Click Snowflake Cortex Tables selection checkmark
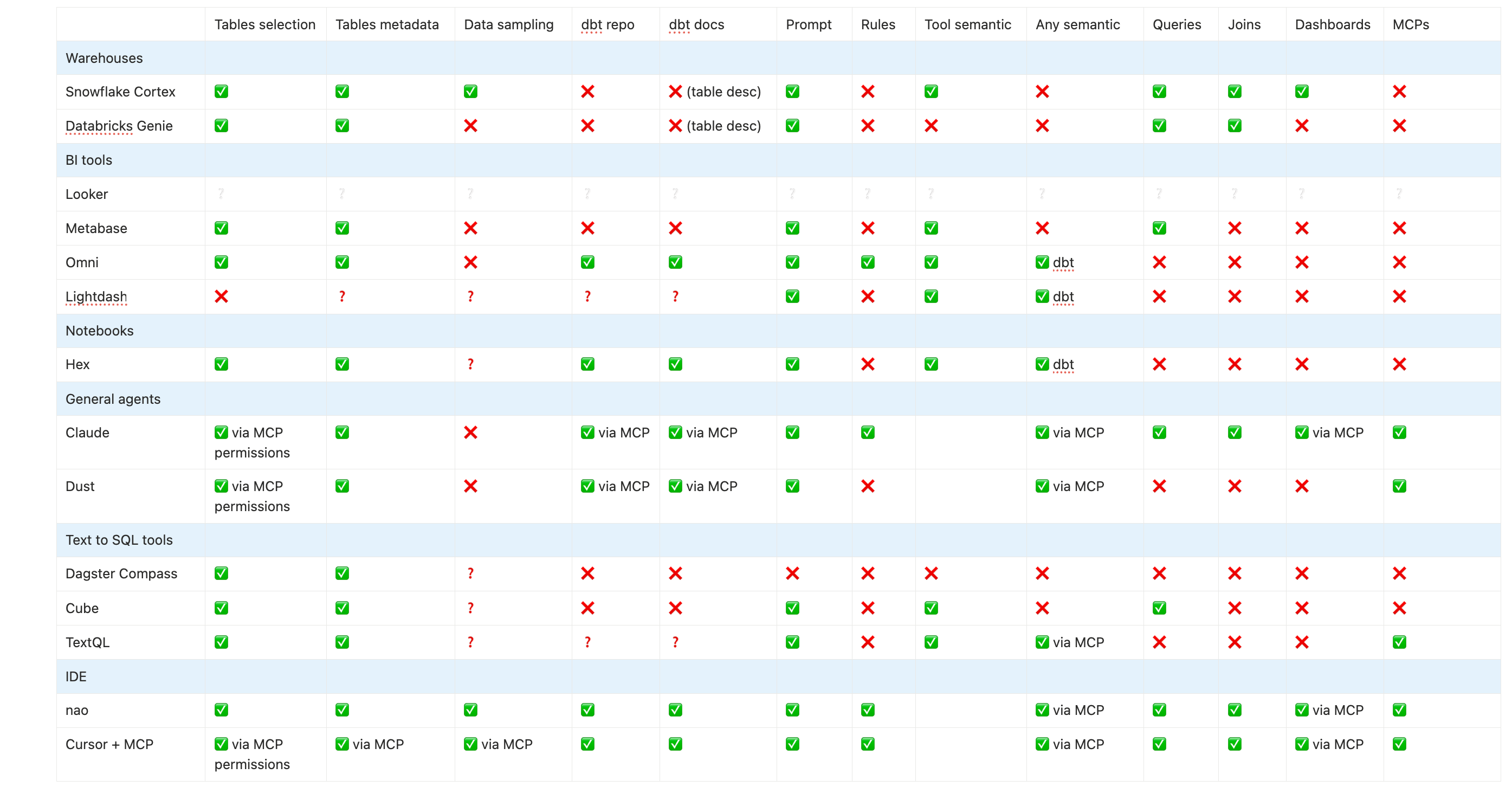 (221, 92)
